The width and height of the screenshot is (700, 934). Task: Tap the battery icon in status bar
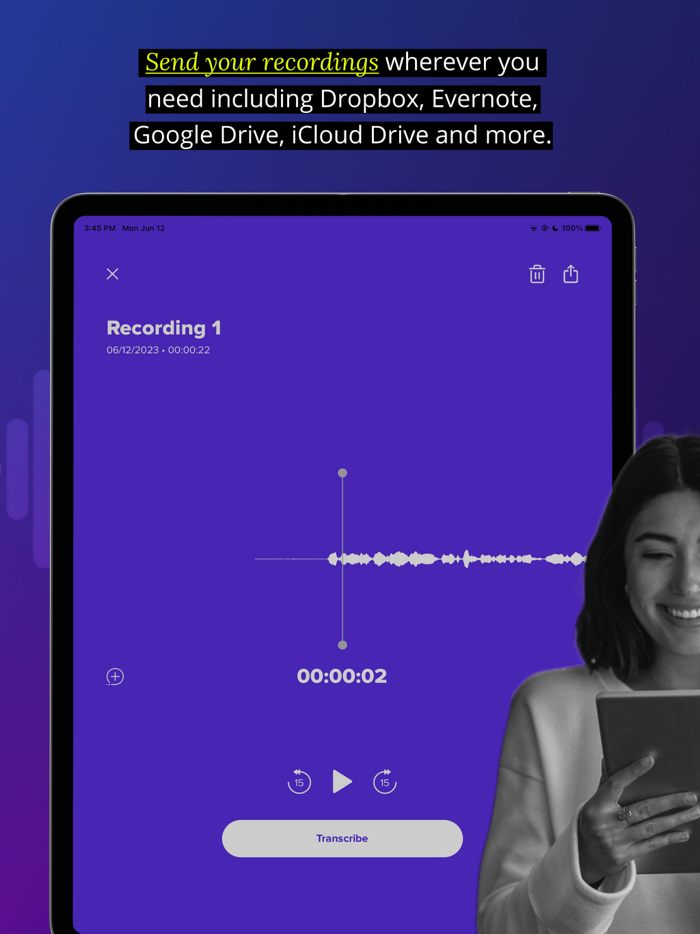[x=593, y=228]
